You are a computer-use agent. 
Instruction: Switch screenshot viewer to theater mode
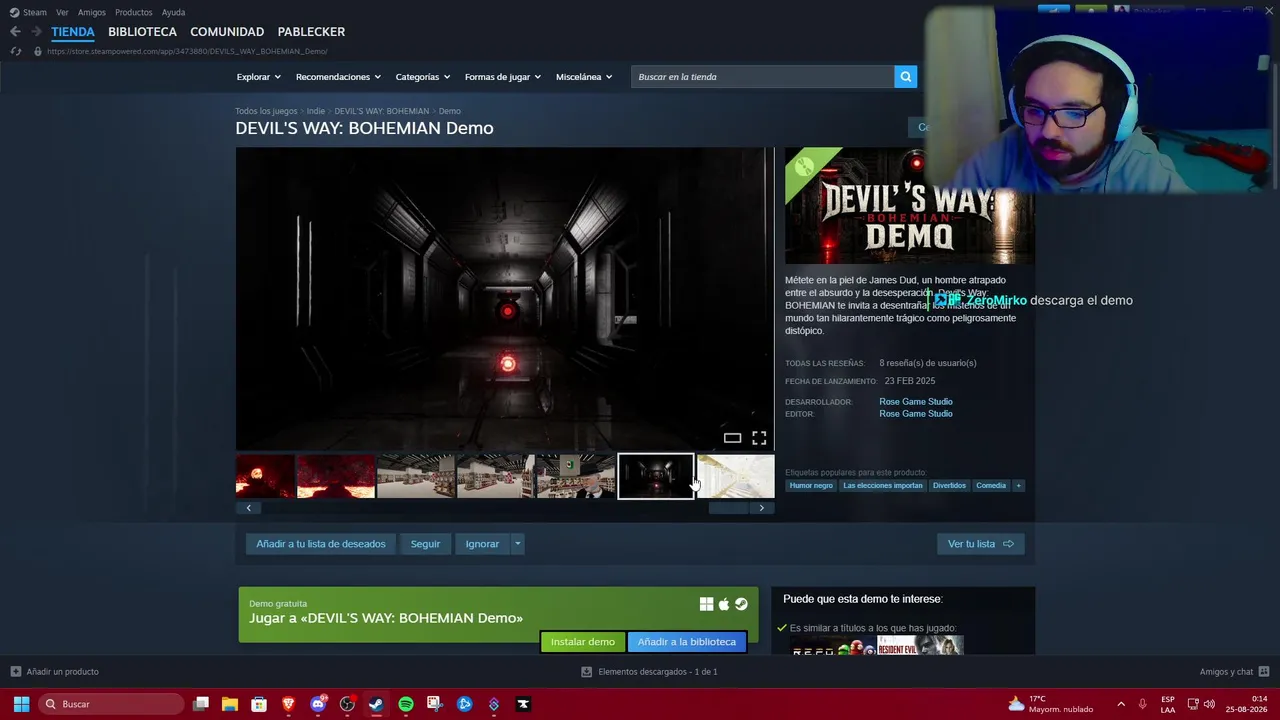pos(732,438)
